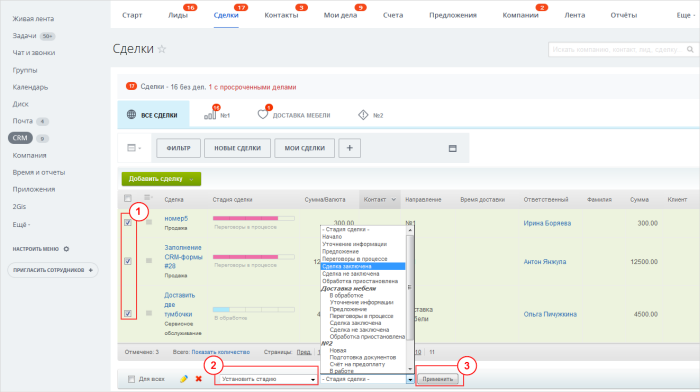Open CRM section in sidebar
The height and width of the screenshot is (392, 700).
(20, 138)
